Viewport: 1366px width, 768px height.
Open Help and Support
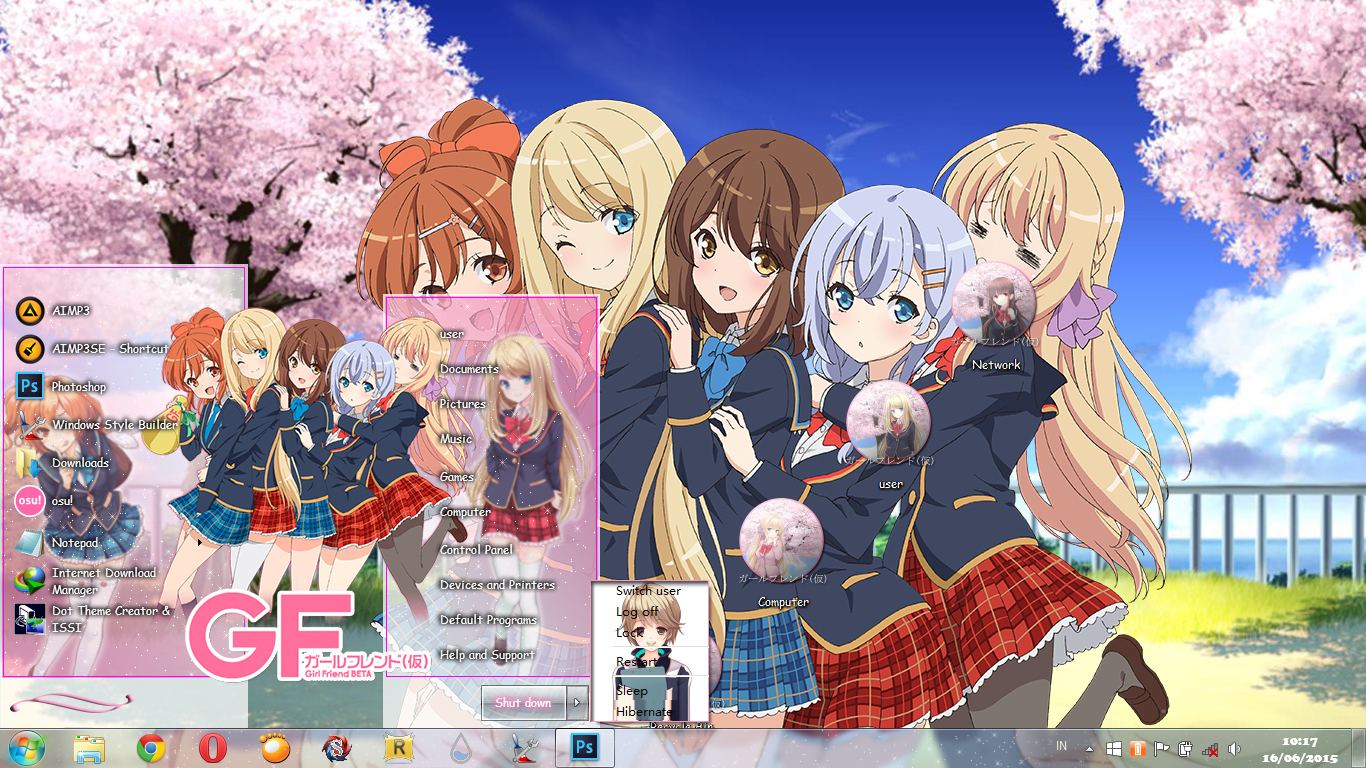pos(487,655)
